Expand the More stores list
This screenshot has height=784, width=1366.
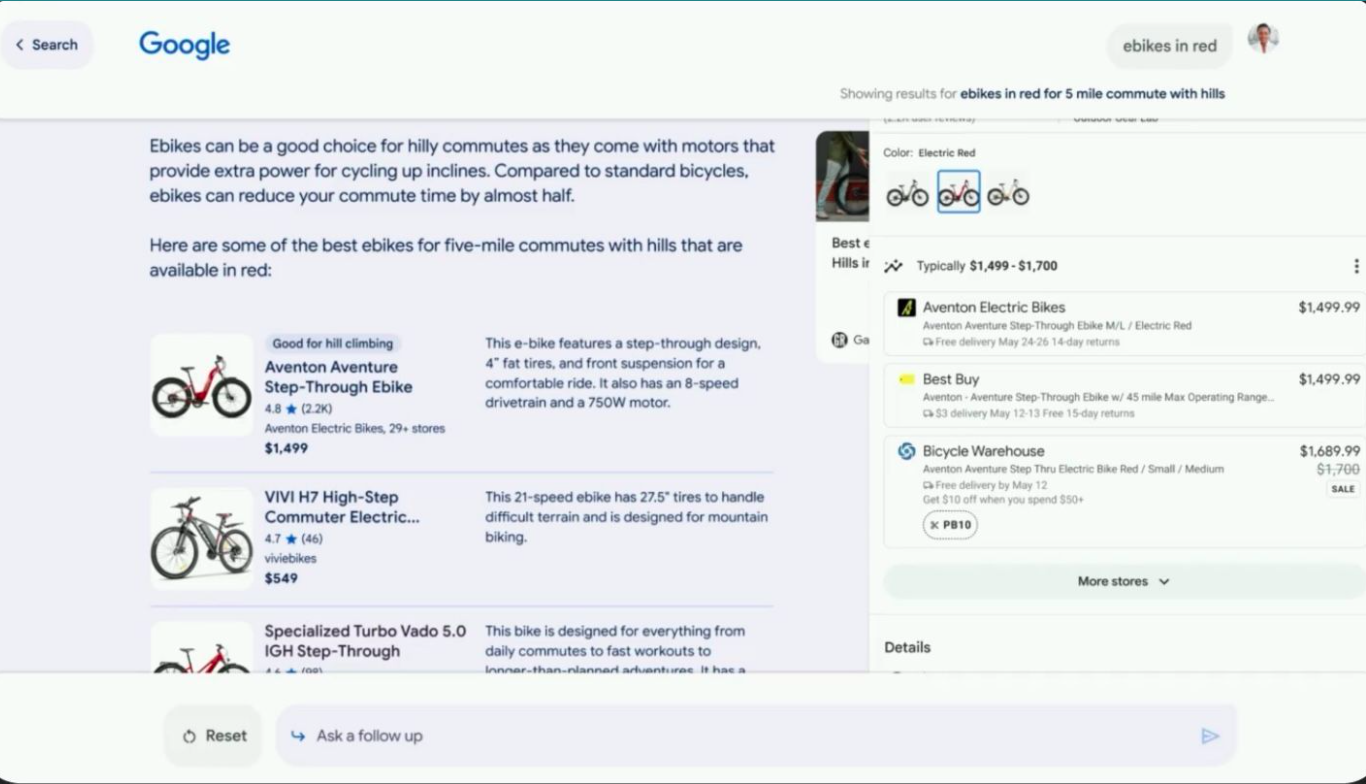[x=1124, y=581]
